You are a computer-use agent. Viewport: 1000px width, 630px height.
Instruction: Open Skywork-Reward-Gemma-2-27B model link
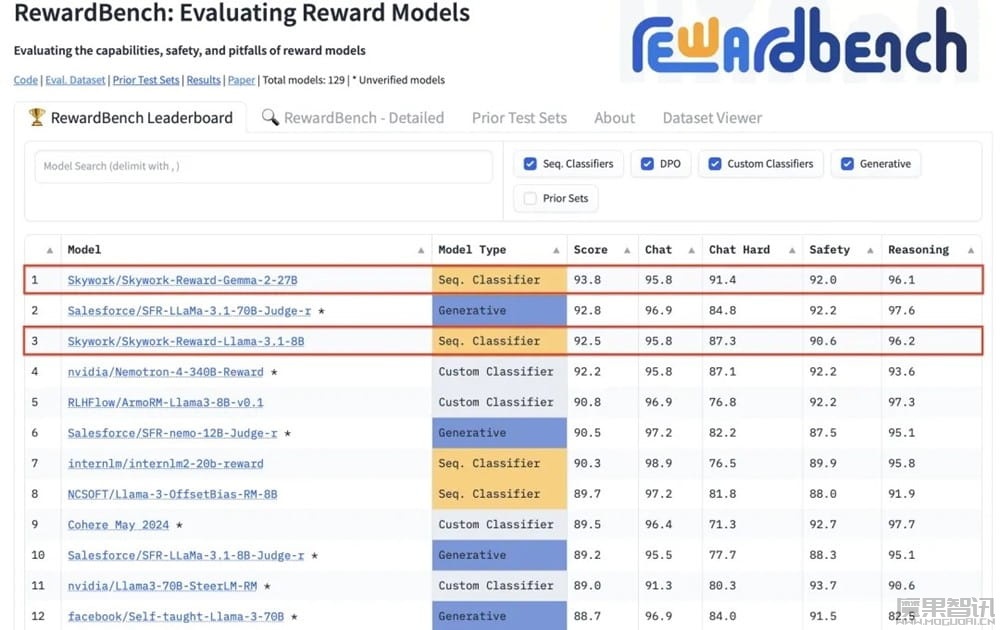tap(182, 280)
